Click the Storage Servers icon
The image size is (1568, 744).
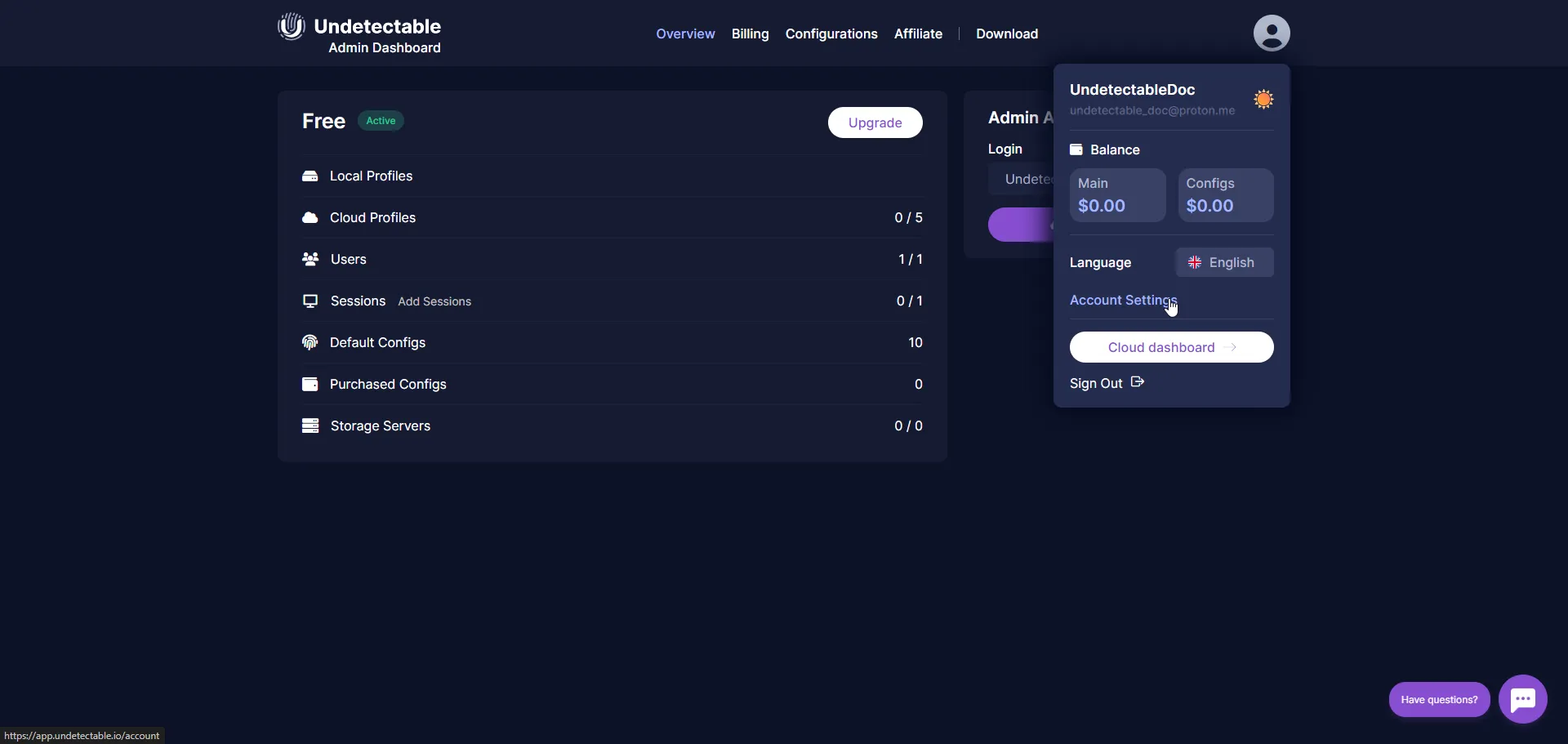pos(310,425)
